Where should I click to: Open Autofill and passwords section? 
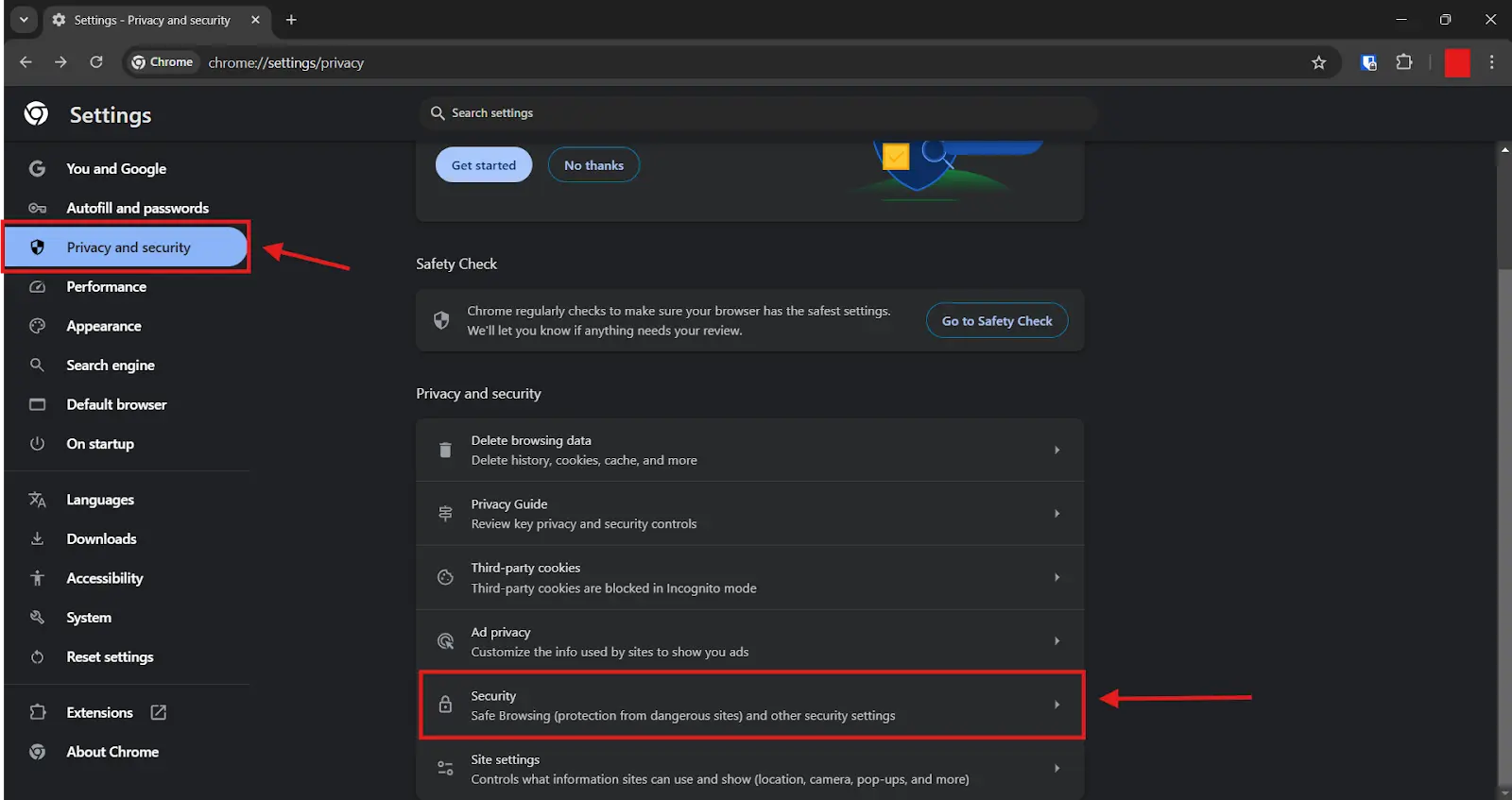click(137, 208)
